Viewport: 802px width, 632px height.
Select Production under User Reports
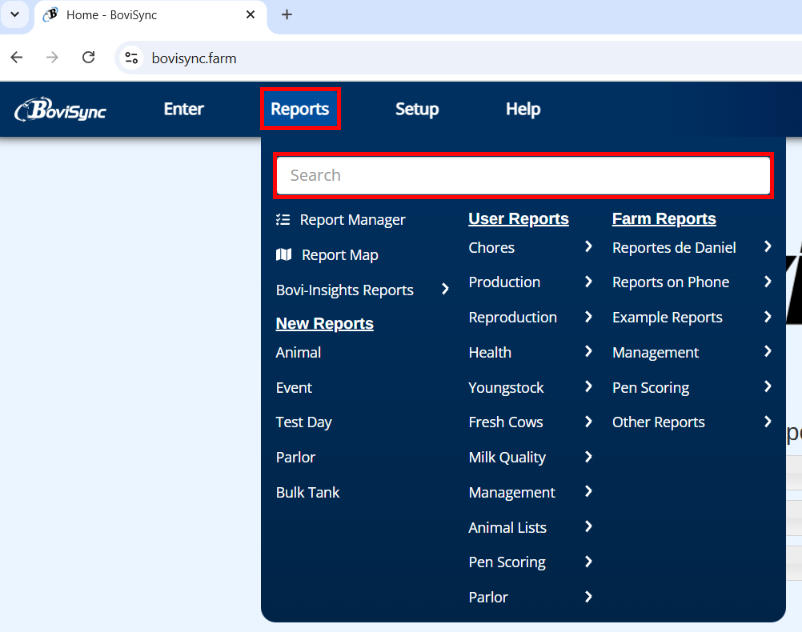[504, 282]
